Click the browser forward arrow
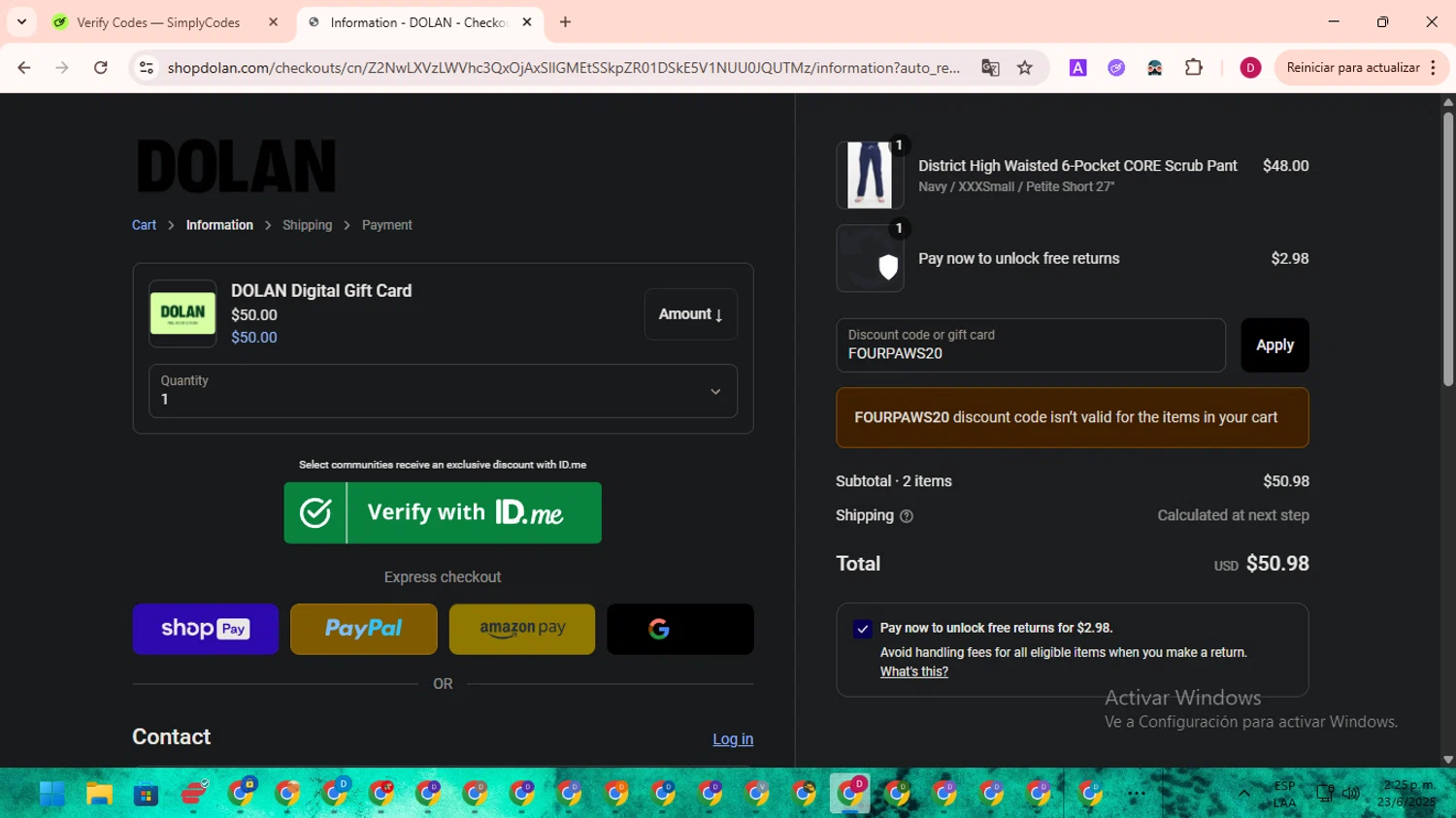 click(x=62, y=68)
